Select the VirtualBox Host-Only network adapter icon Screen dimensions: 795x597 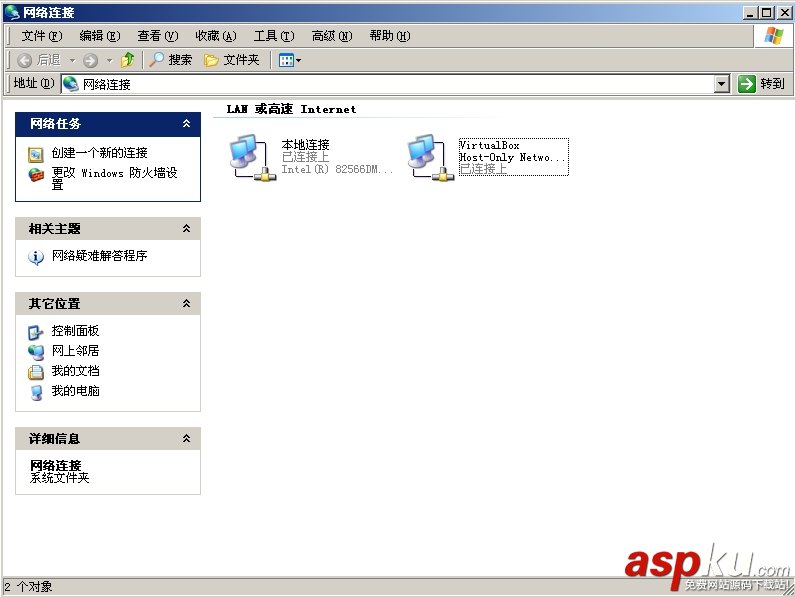pyautogui.click(x=430, y=158)
